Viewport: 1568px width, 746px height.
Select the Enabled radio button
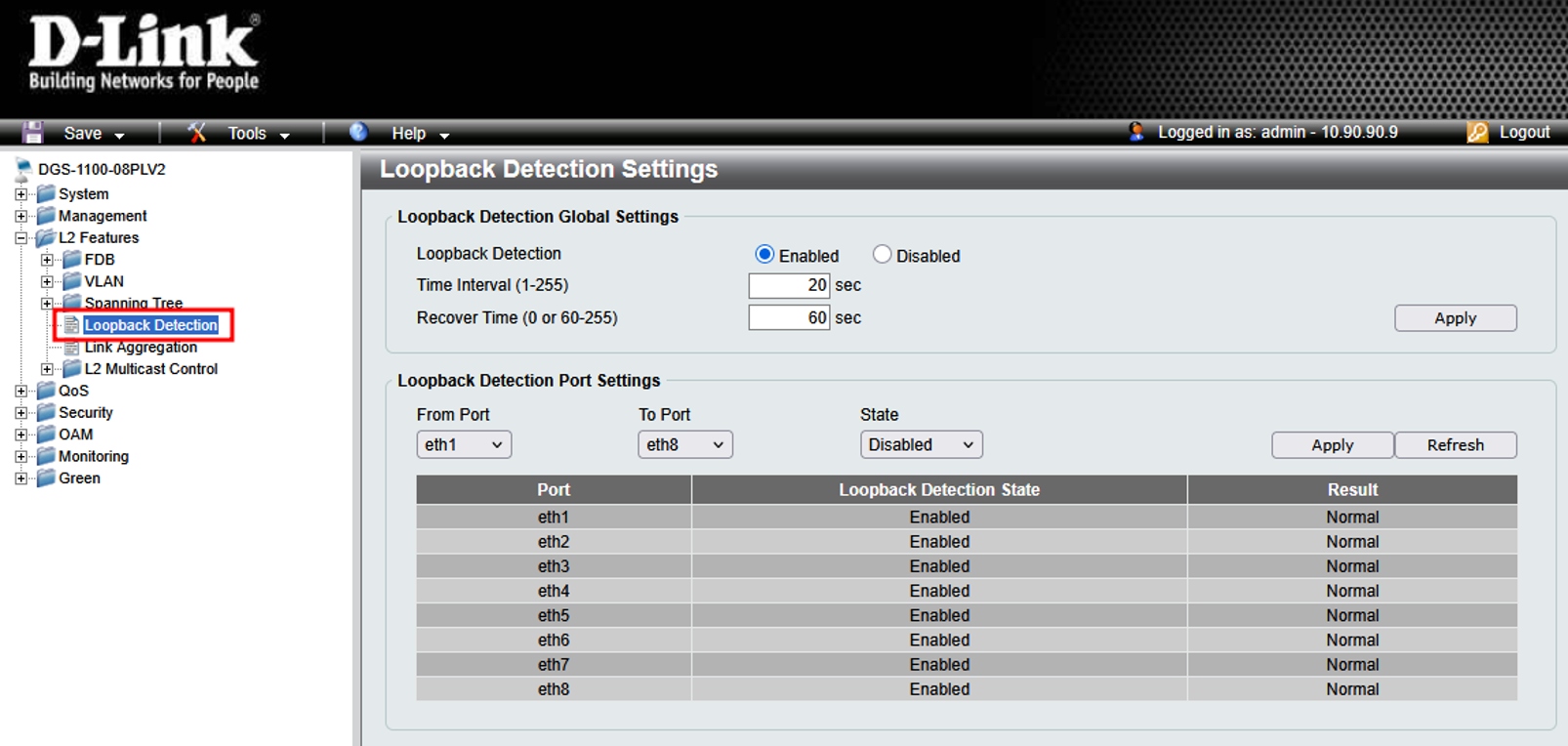pos(764,255)
